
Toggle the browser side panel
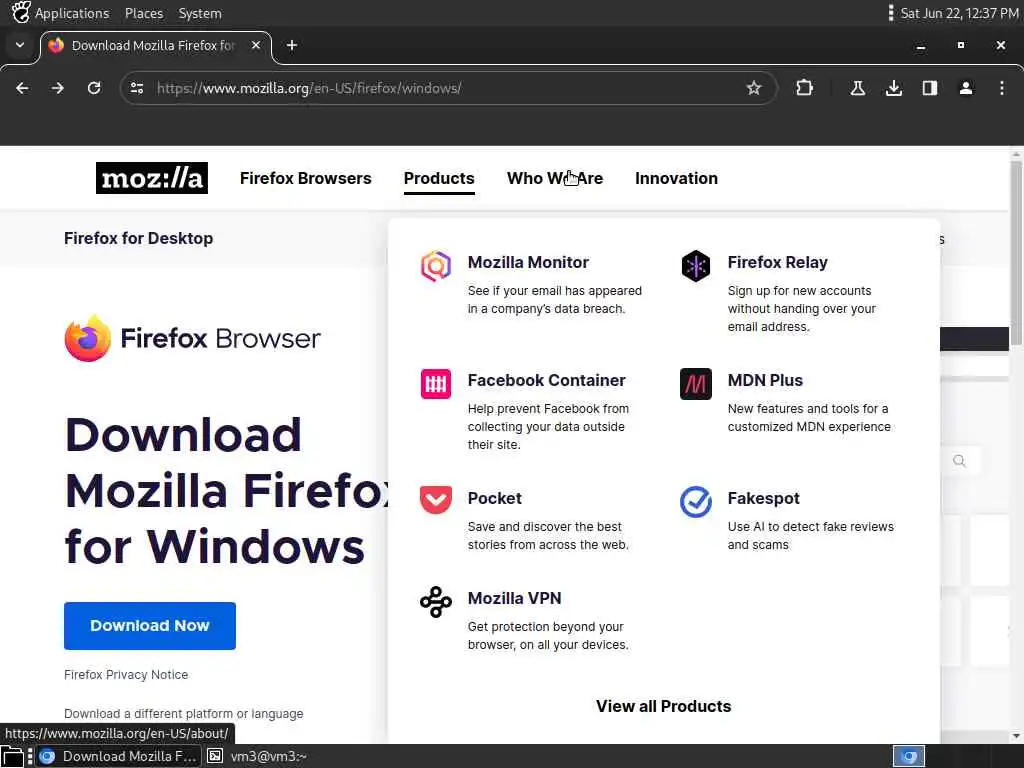click(x=929, y=88)
